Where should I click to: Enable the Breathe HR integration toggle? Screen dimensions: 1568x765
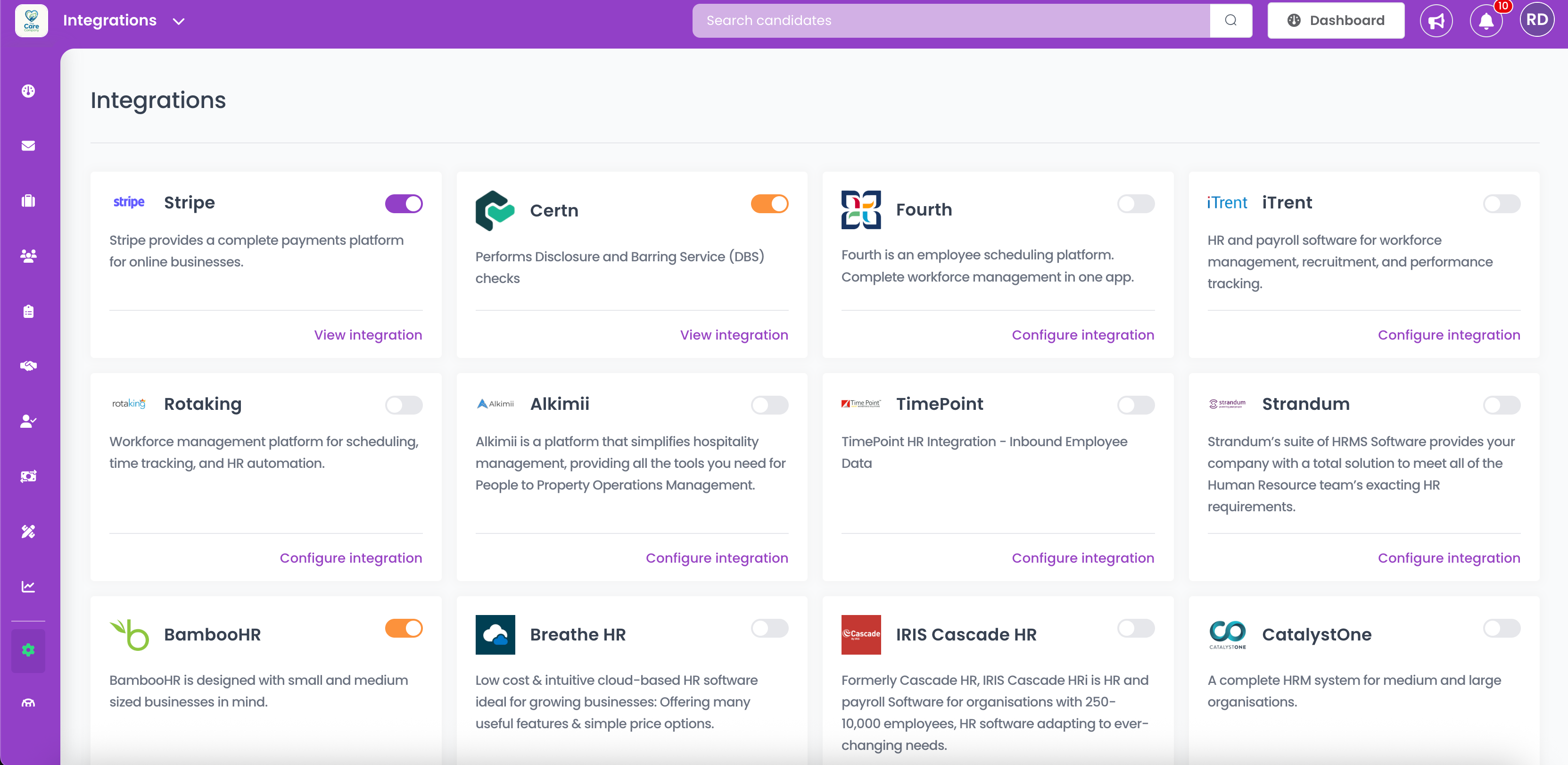[769, 628]
